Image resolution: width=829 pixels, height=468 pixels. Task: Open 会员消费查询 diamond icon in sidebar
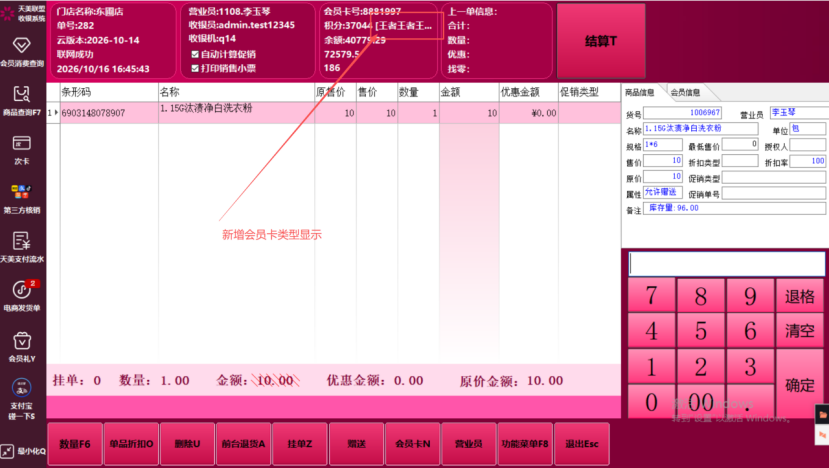22,45
